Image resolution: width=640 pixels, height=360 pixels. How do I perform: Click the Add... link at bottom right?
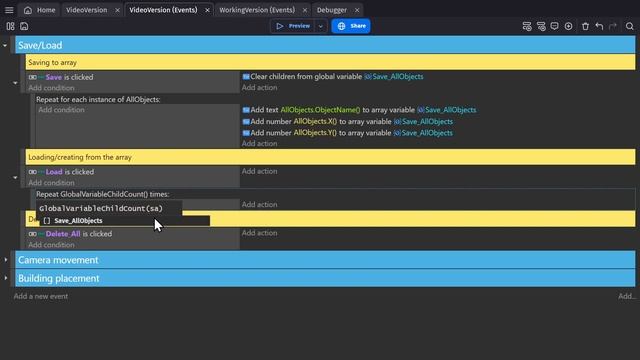(627, 296)
